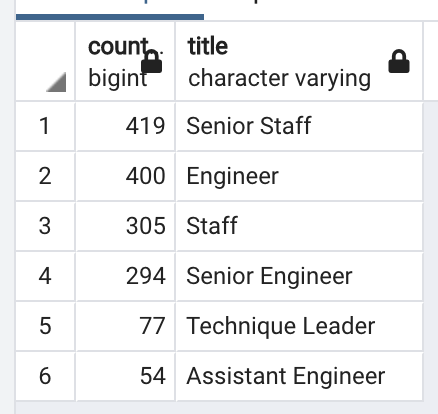438x414 pixels.
Task: Click the lock icon in title column
Action: (x=399, y=61)
